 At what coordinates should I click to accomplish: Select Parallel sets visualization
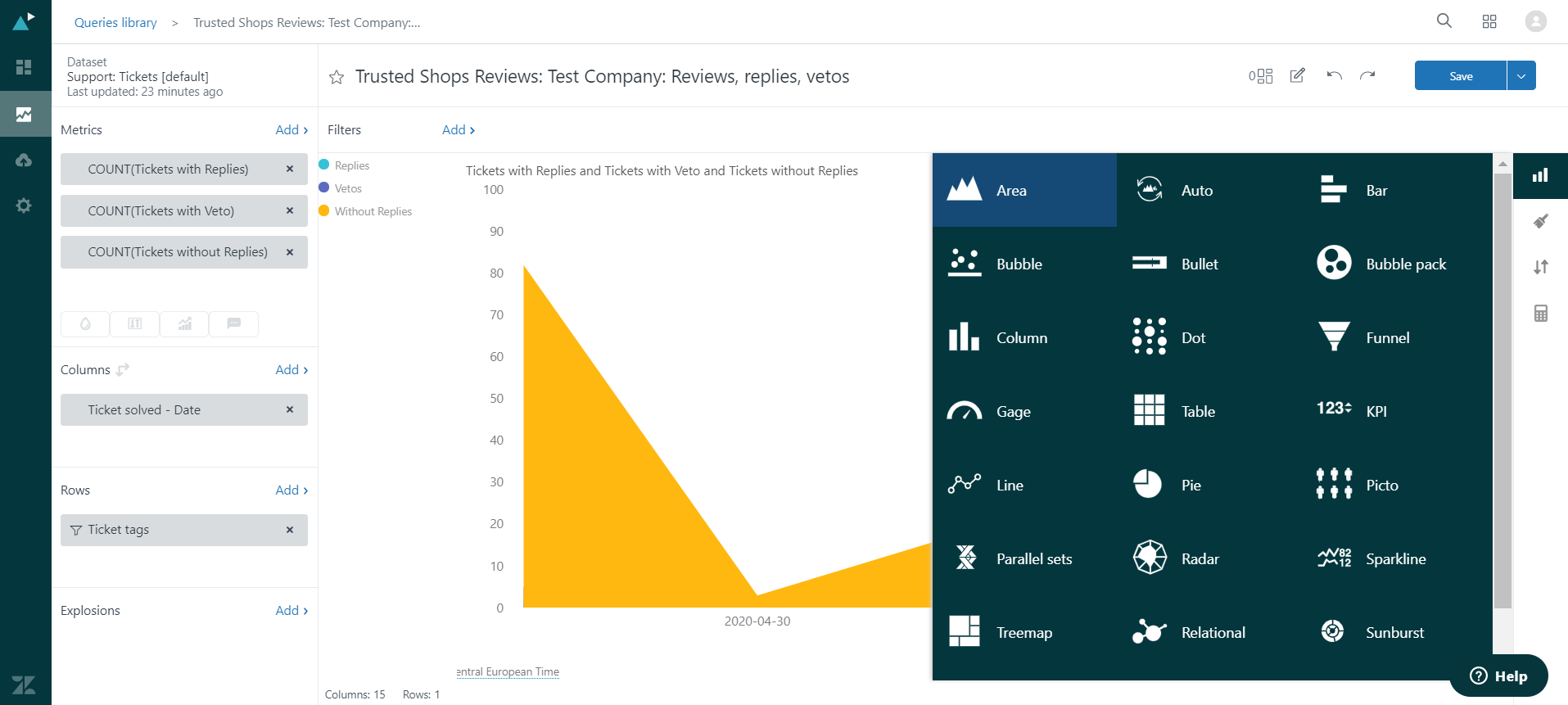pyautogui.click(x=1024, y=558)
